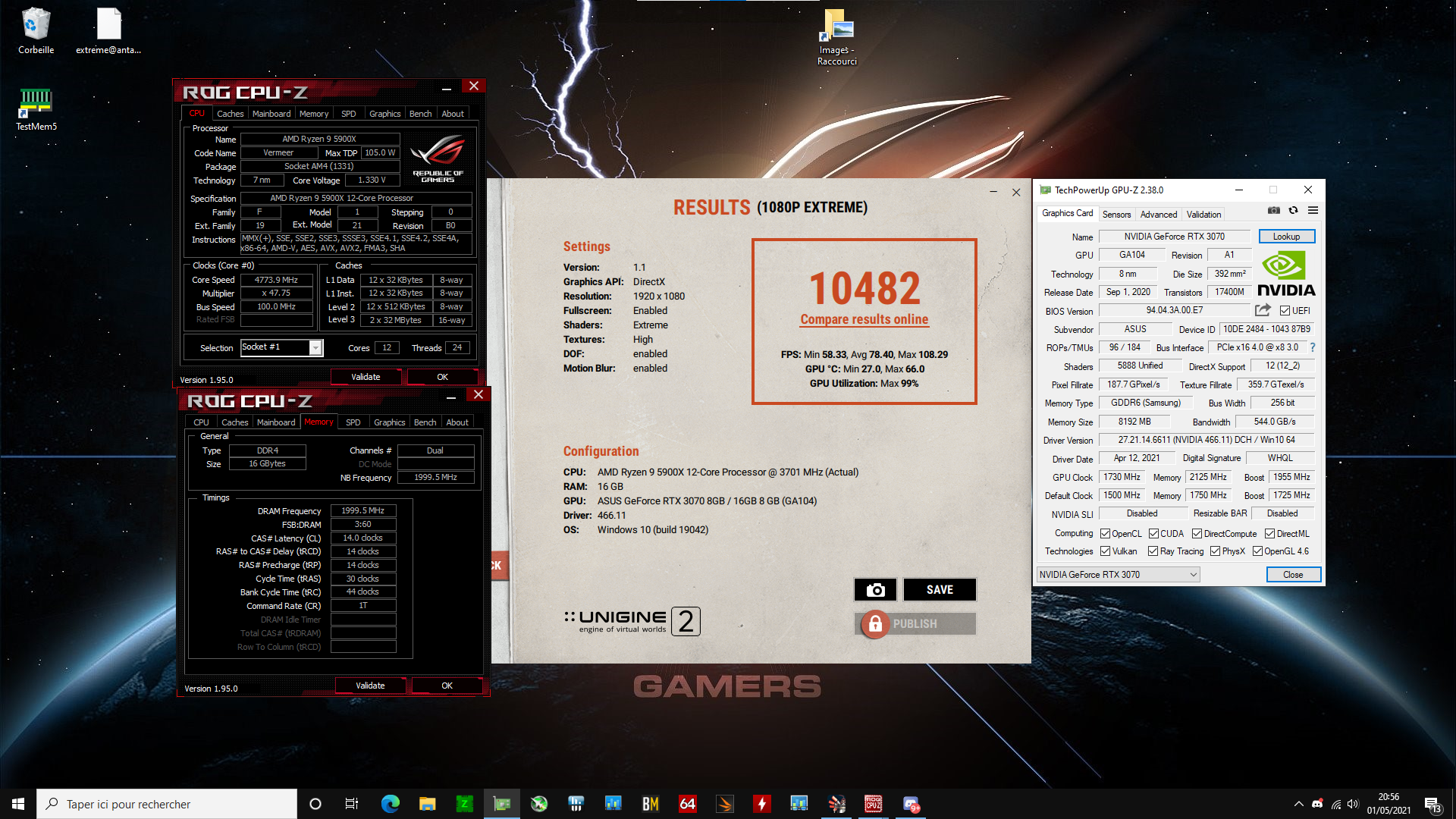Open SPD tab in lower CPU-Z window
Screen dimensions: 1456x819
(353, 422)
